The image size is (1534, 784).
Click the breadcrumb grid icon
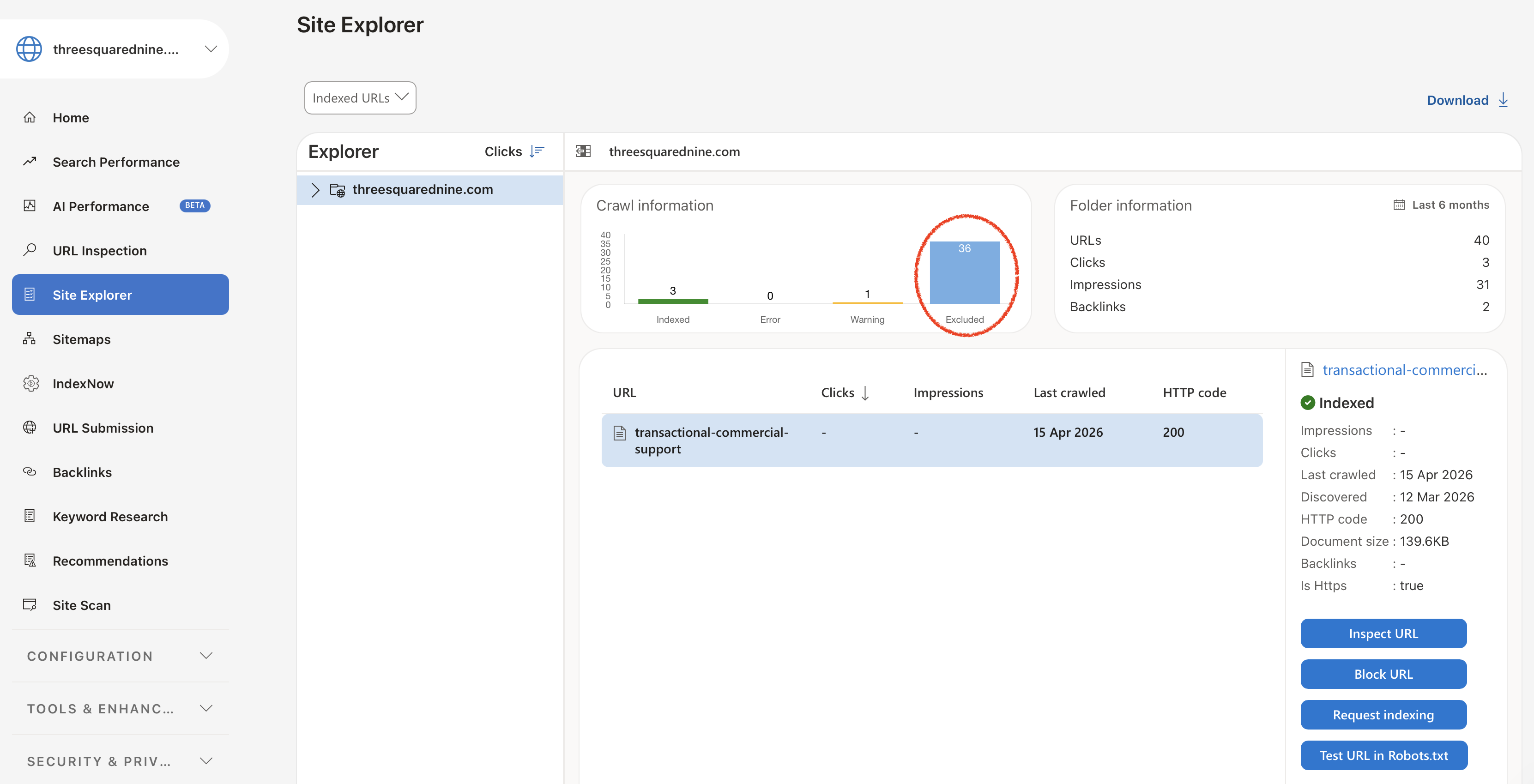[583, 151]
